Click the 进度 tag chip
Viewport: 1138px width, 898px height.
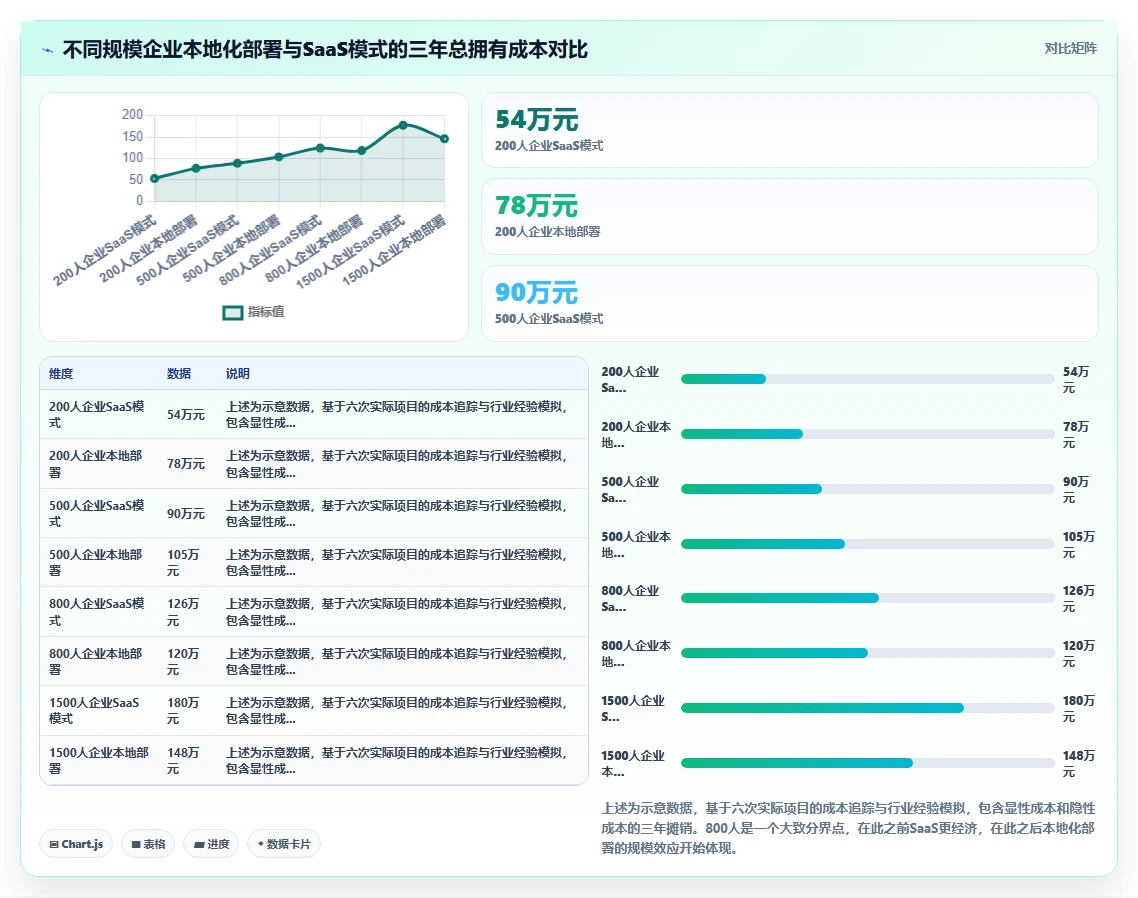[x=211, y=844]
